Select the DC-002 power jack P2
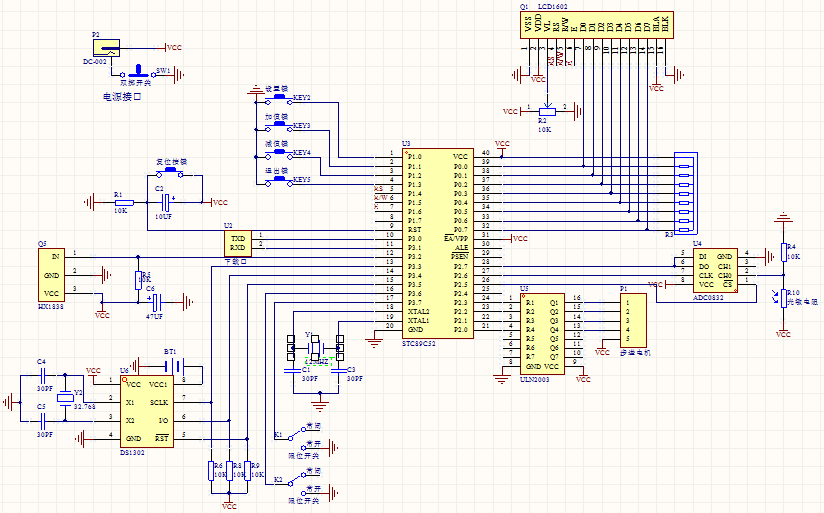The image size is (824, 513). (107, 48)
